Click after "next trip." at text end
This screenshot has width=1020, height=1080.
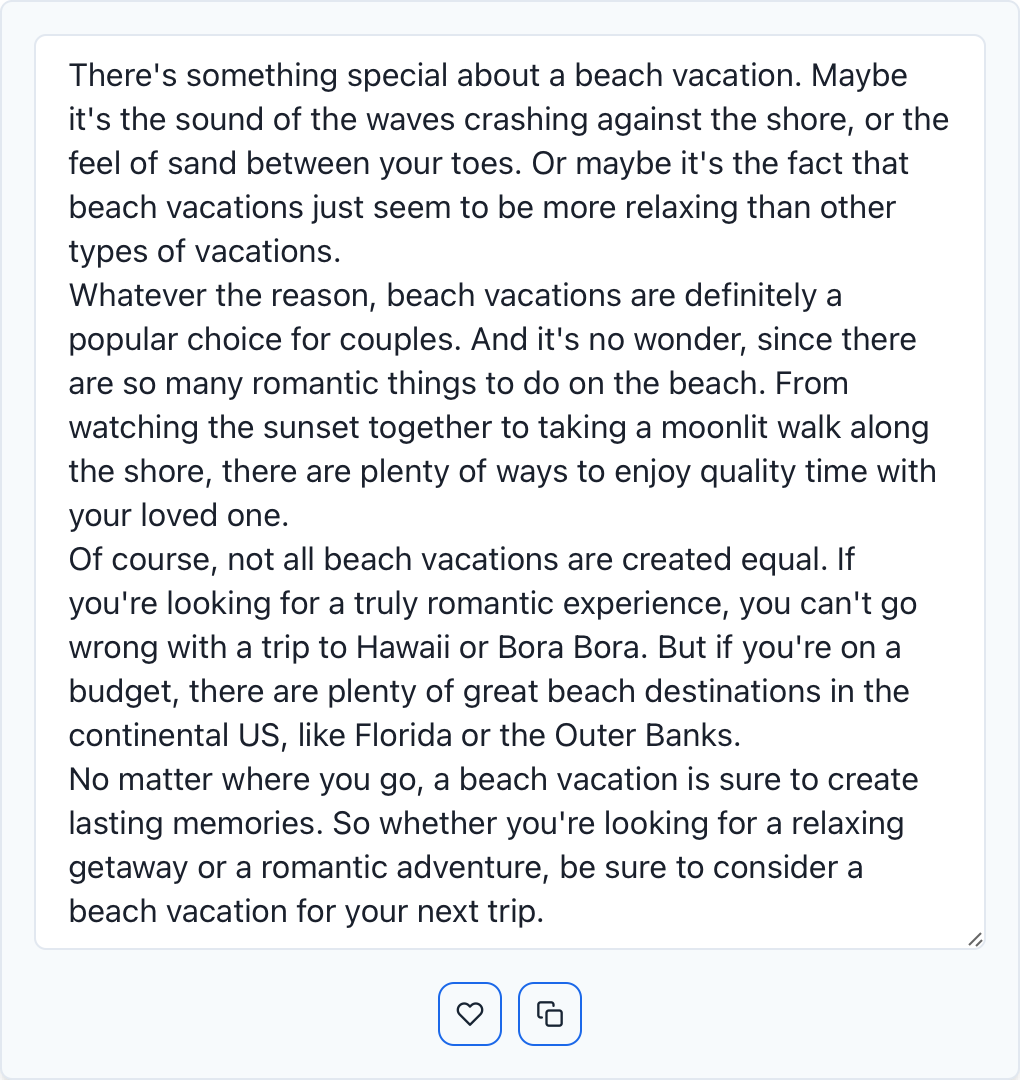pos(544,911)
